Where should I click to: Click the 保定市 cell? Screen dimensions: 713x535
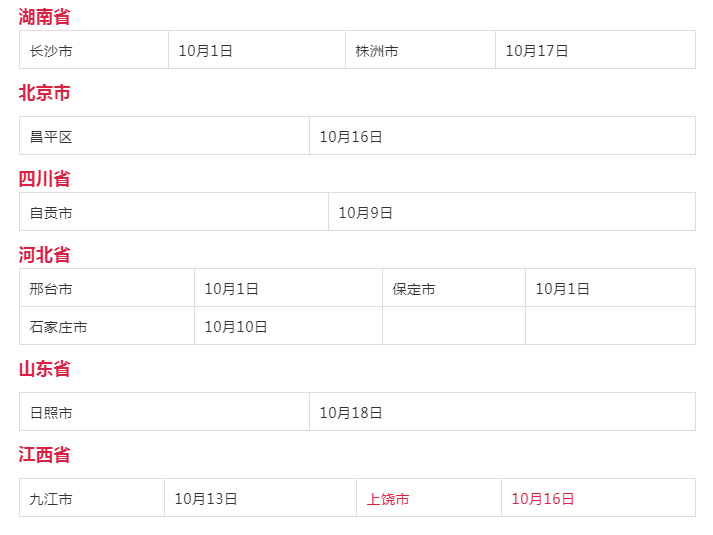[x=454, y=288]
